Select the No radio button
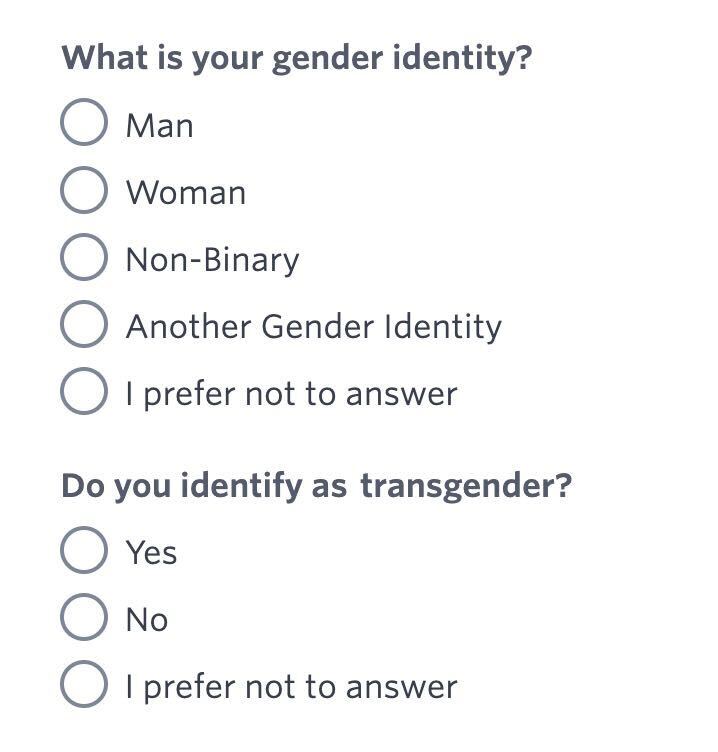The height and width of the screenshot is (752, 718). (84, 619)
